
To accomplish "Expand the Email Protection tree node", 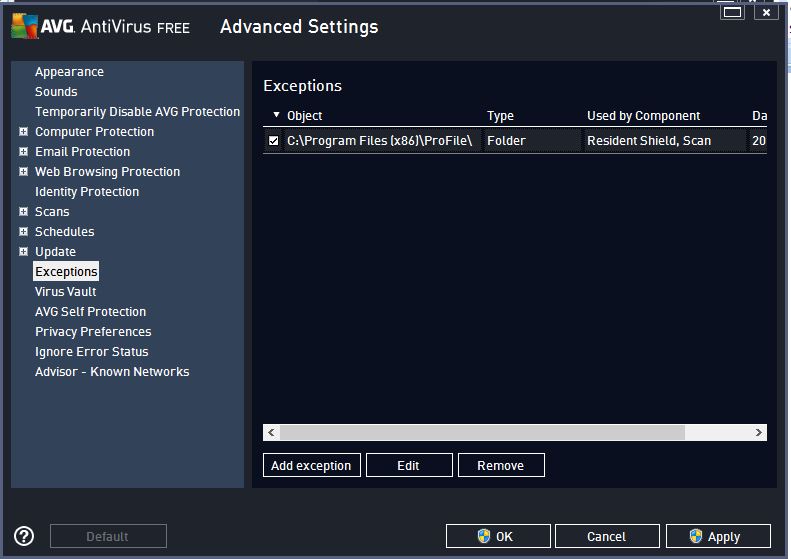I will (x=23, y=151).
